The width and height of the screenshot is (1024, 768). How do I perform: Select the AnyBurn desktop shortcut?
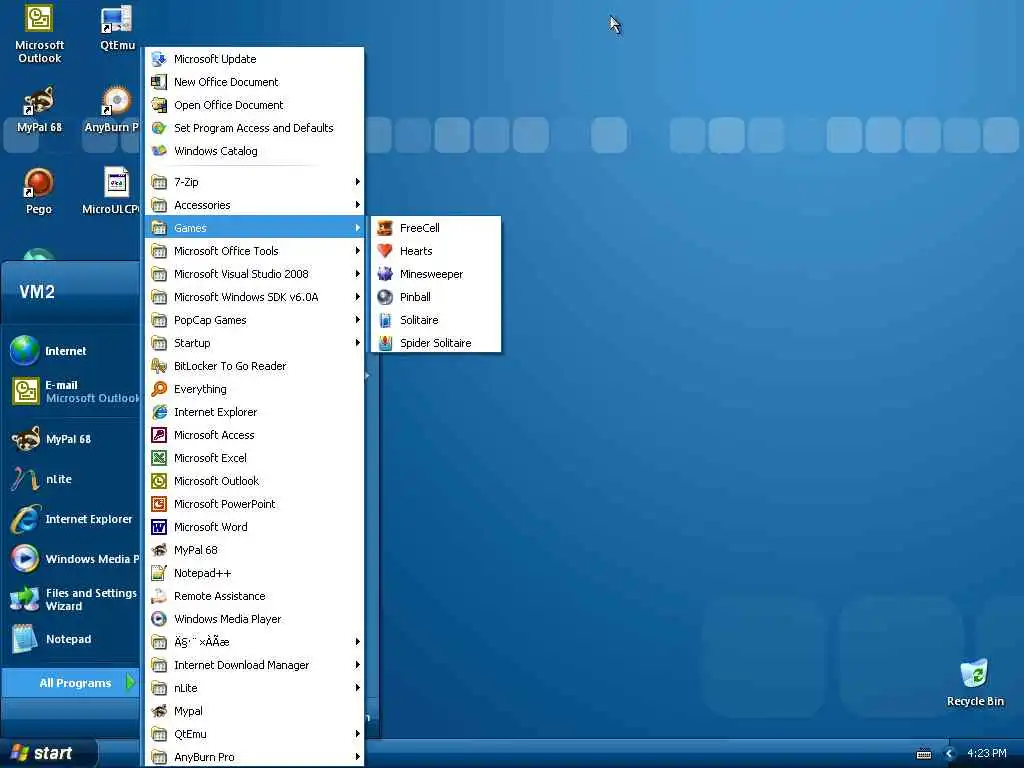coord(112,110)
